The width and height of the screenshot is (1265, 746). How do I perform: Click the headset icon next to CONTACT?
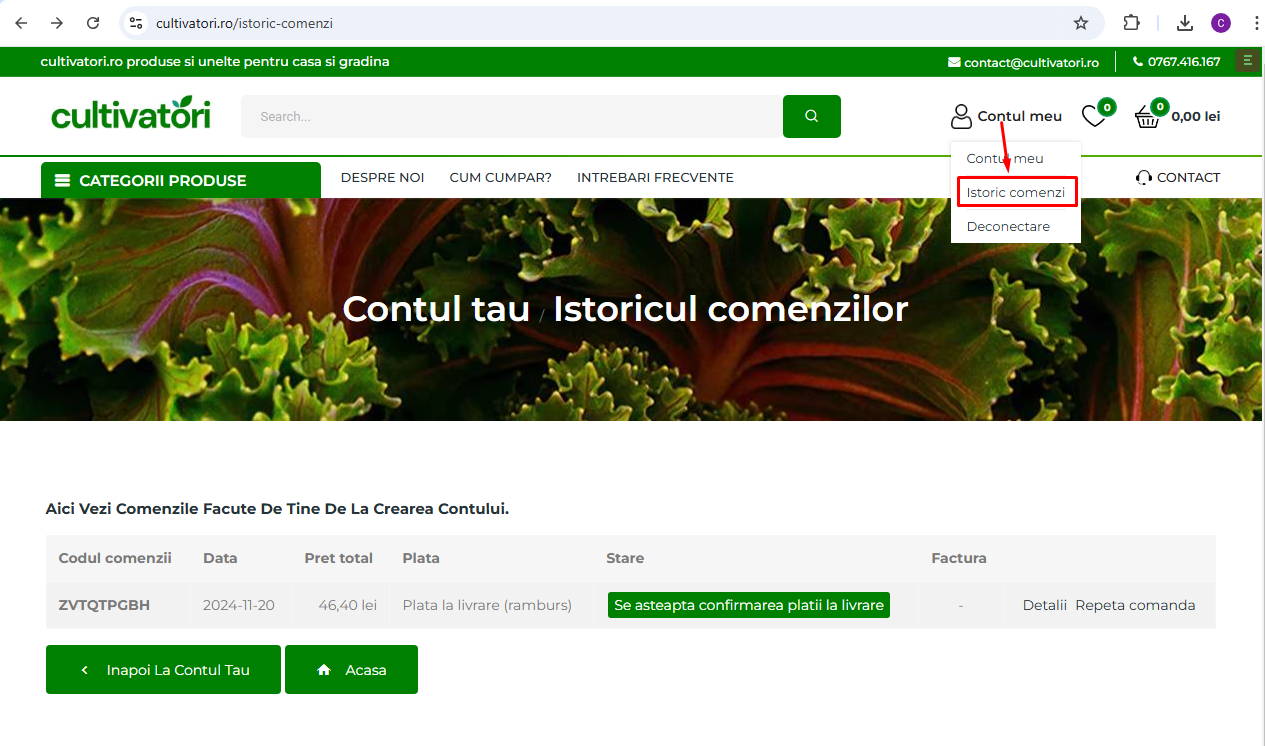pyautogui.click(x=1144, y=178)
